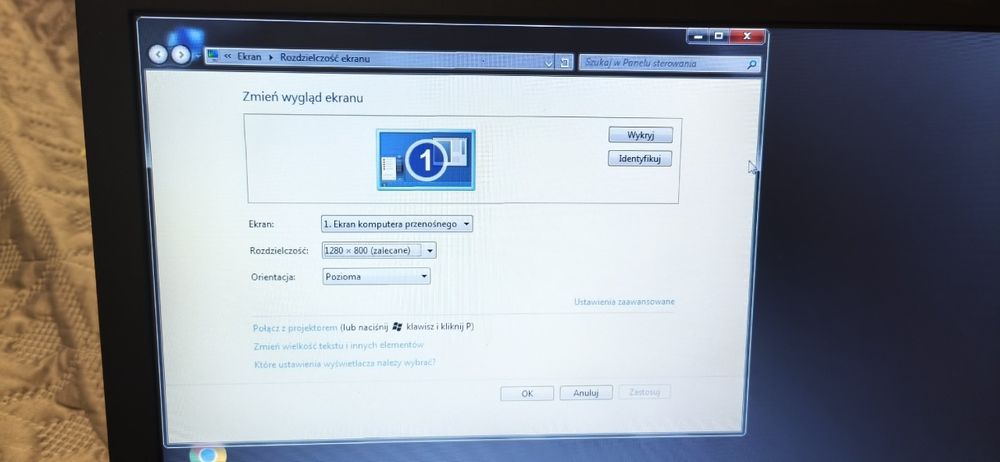The width and height of the screenshot is (1000, 462).
Task: Click the Wykryj button
Action: 640,135
